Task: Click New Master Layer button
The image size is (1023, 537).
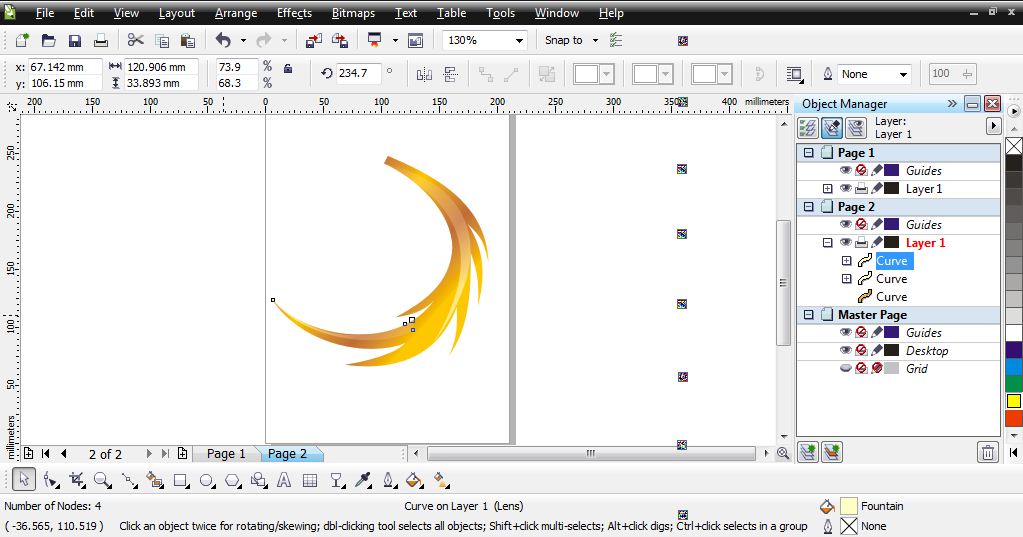Action: [832, 452]
